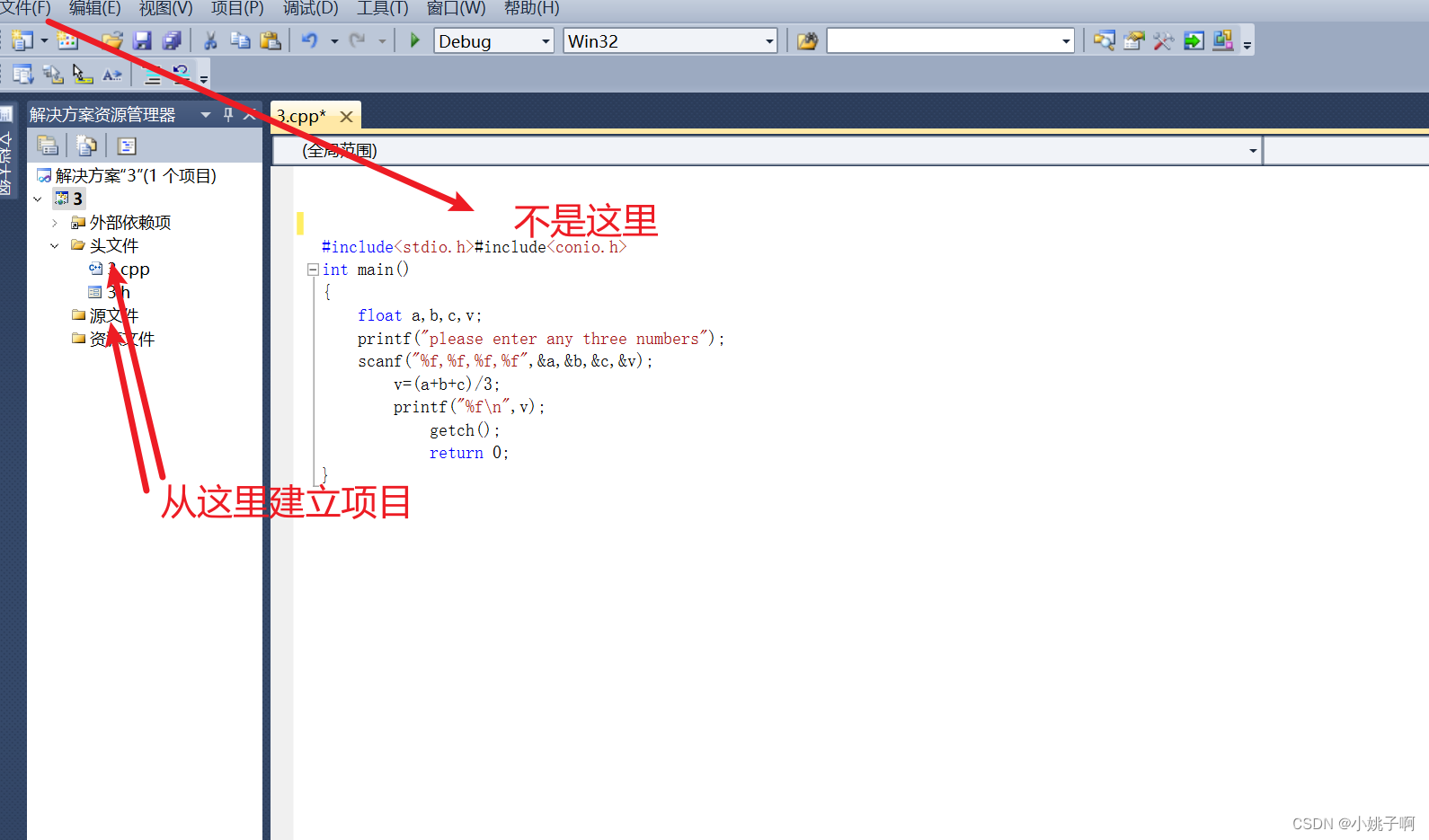Select the cpp file under 头文件
Screen dimensions: 1429x840
click(x=120, y=269)
